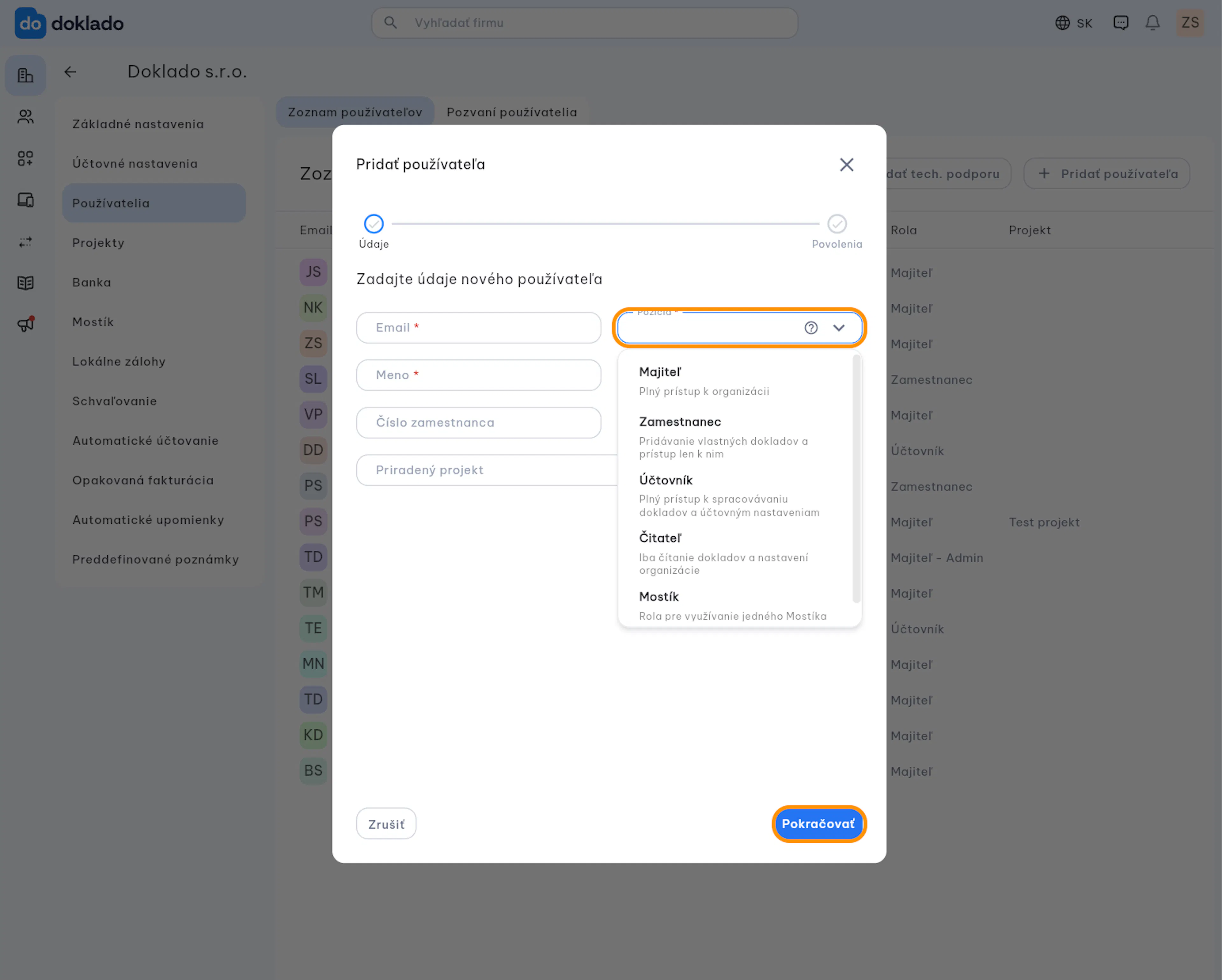This screenshot has width=1222, height=980.
Task: Open the announcements megaphone icon
Action: pos(25,324)
